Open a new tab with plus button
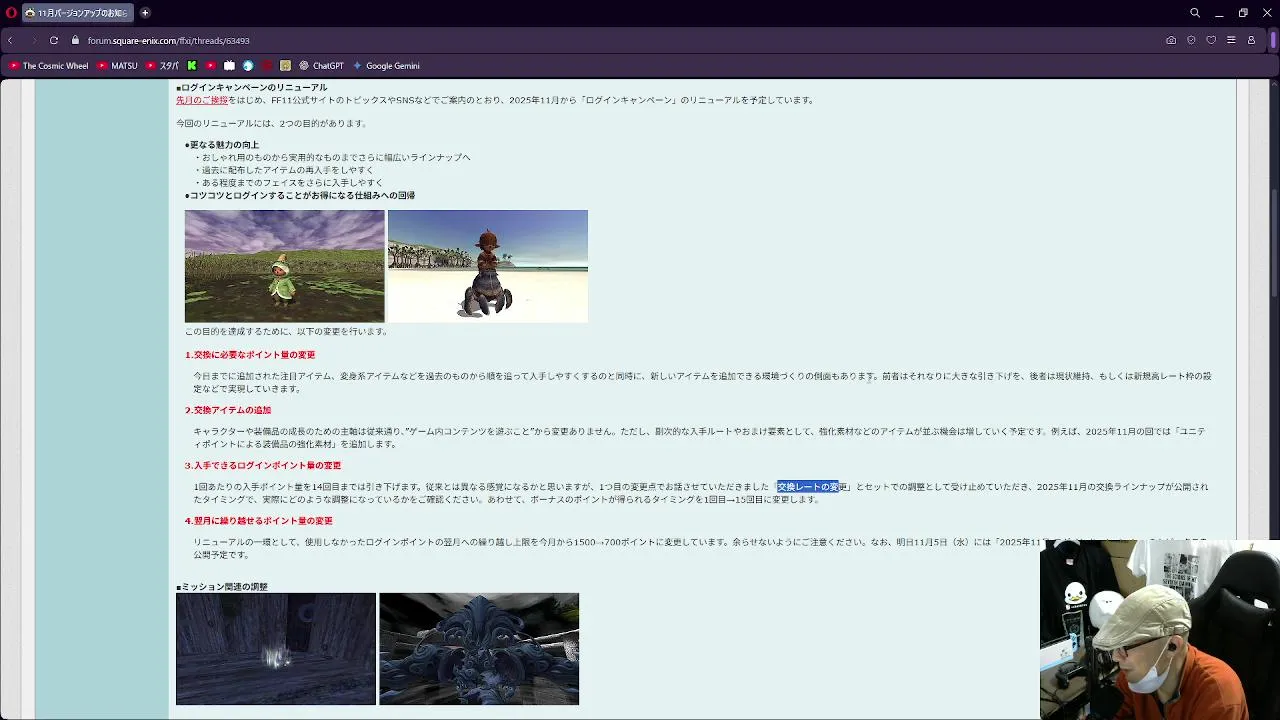The image size is (1280, 720). coord(145,13)
